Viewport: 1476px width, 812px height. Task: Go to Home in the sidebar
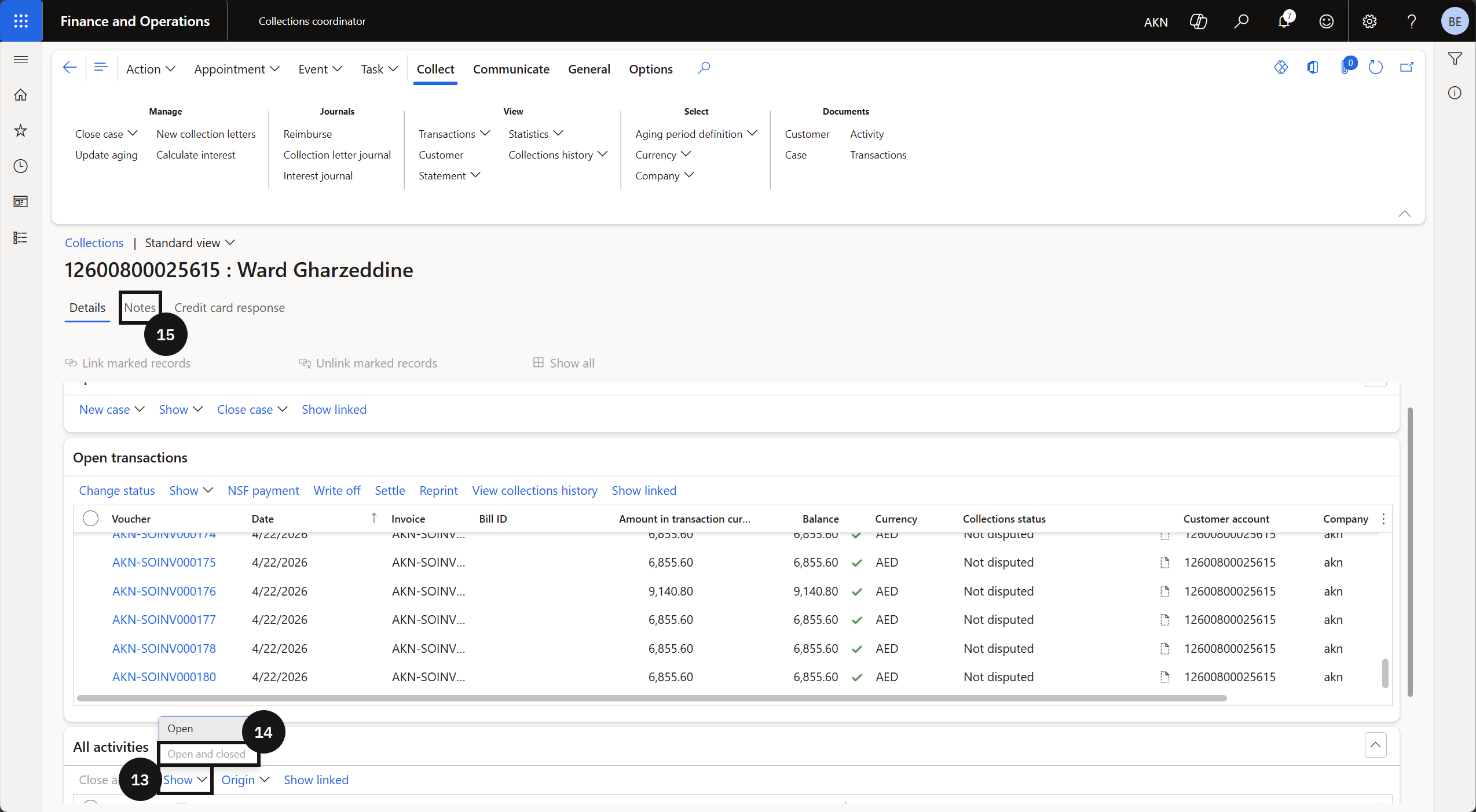(x=21, y=95)
